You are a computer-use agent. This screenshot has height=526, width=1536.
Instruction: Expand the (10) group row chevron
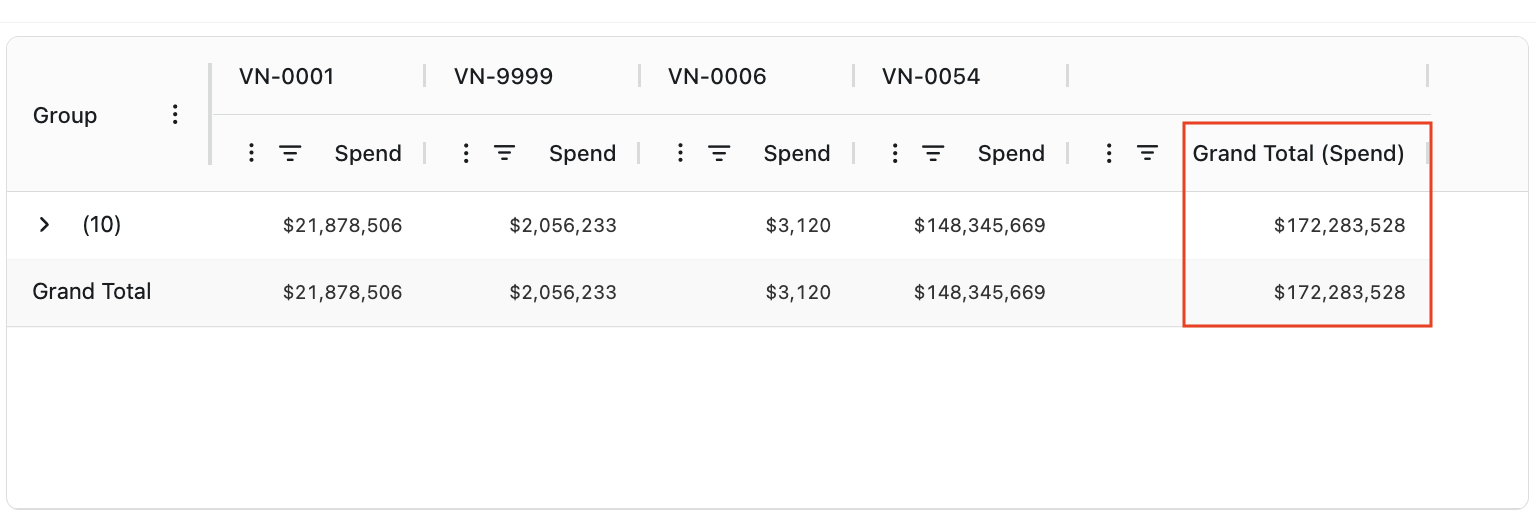[x=44, y=225]
